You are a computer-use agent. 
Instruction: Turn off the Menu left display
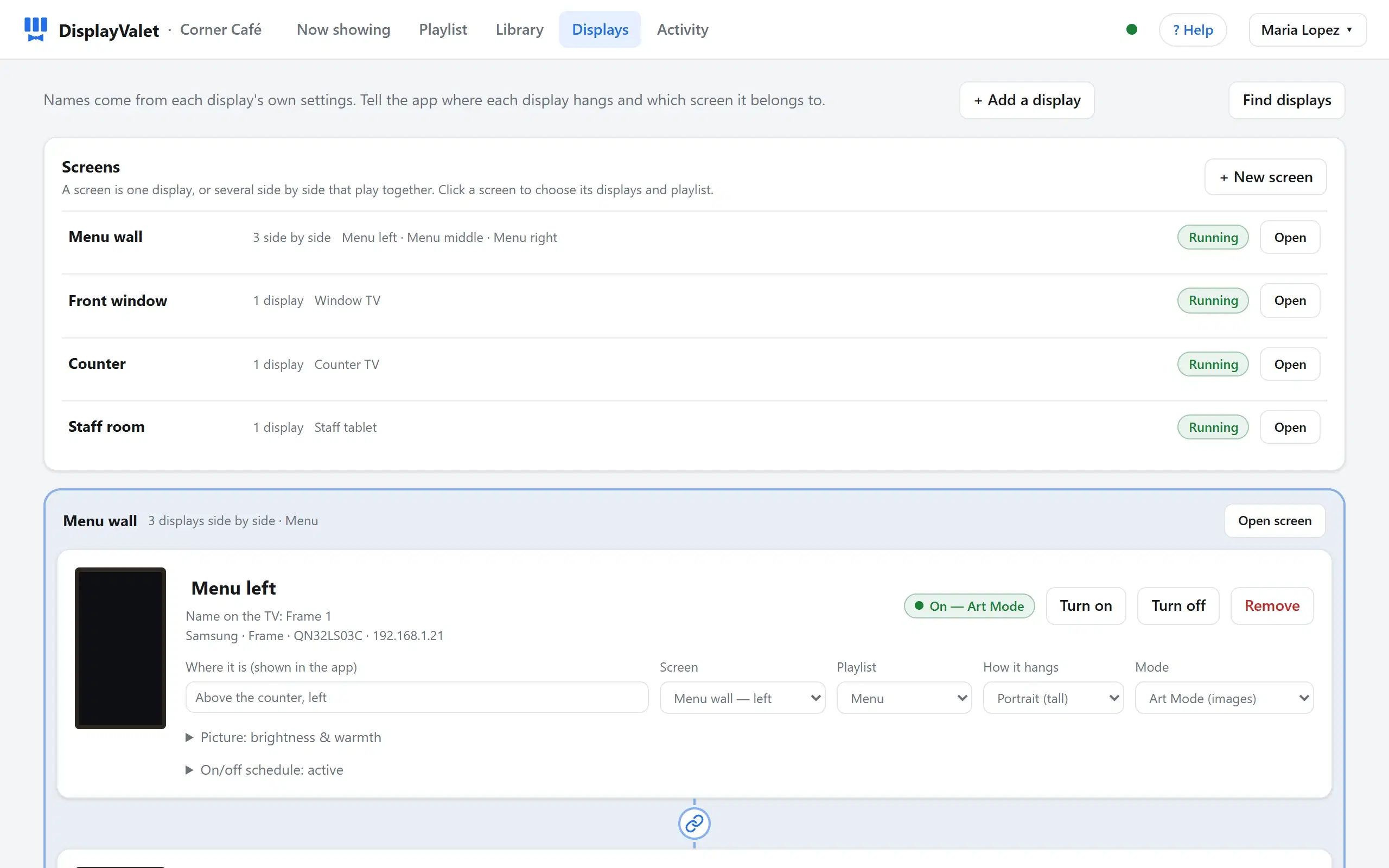tap(1178, 605)
